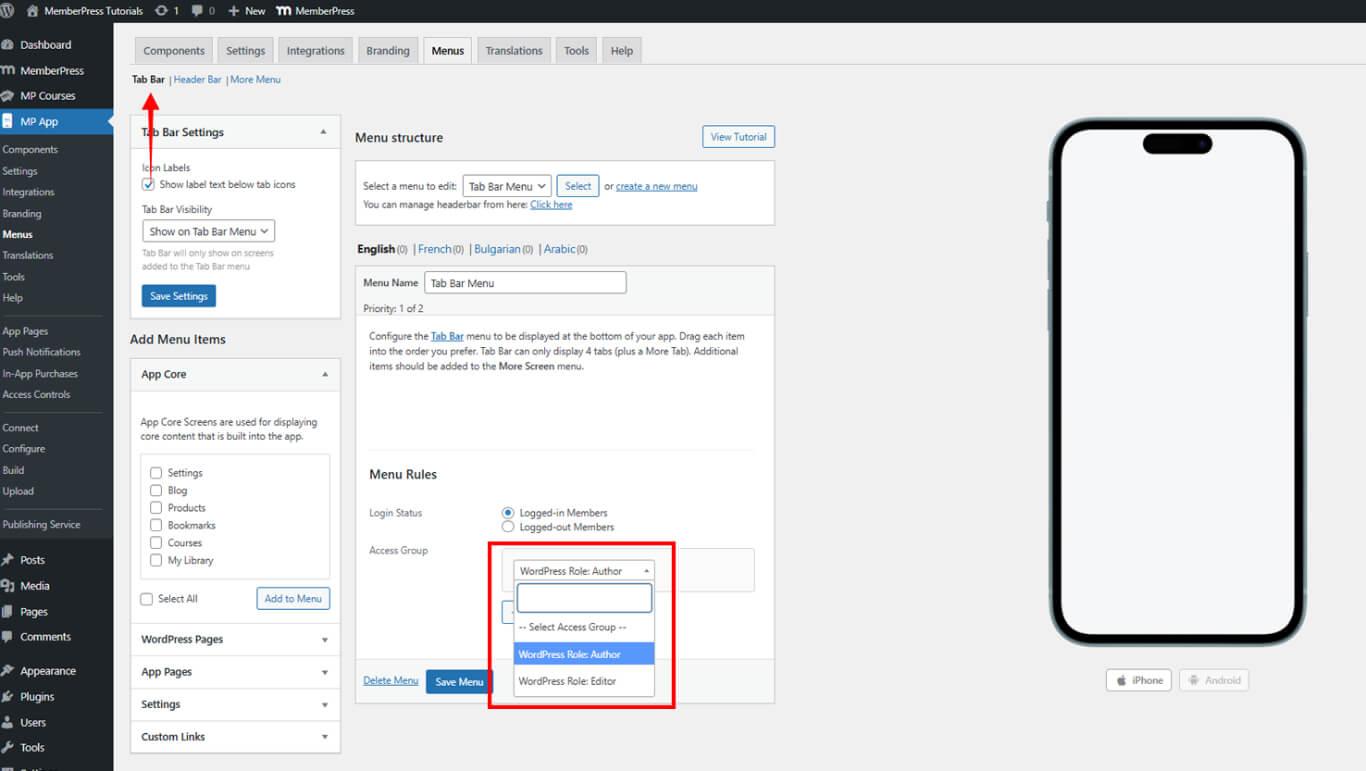Uncheck Show label text below tab icons
The height and width of the screenshot is (771, 1366).
coord(148,185)
